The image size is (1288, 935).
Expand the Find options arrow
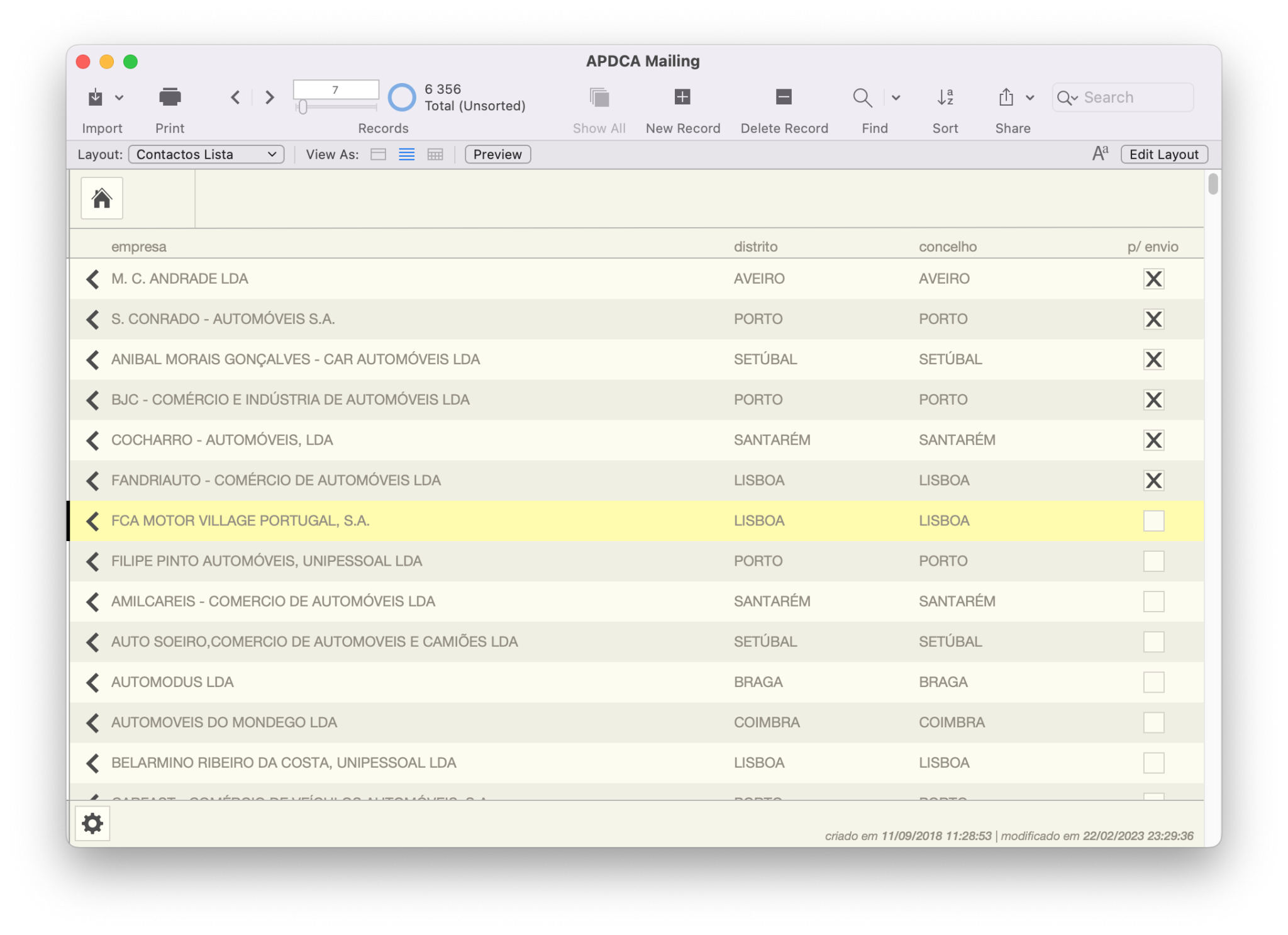tap(896, 98)
